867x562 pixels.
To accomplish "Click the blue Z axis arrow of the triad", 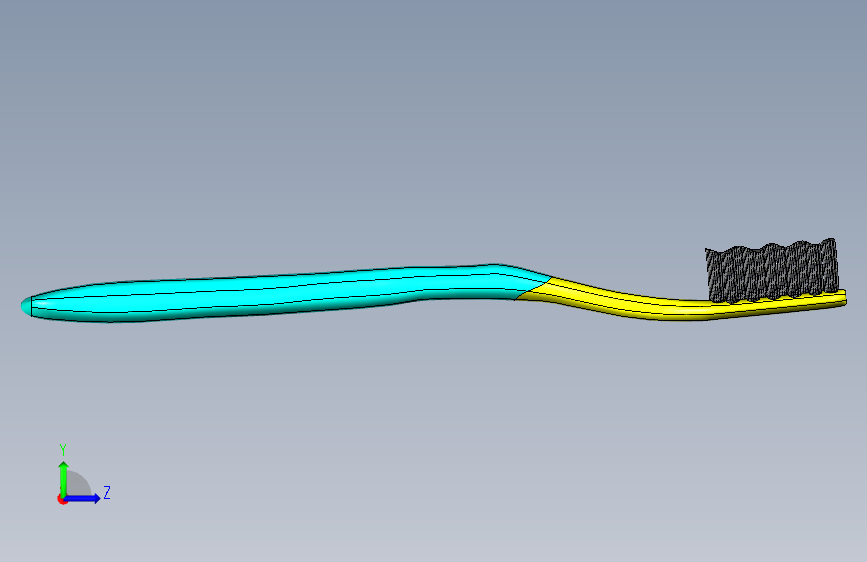I will click(x=83, y=498).
